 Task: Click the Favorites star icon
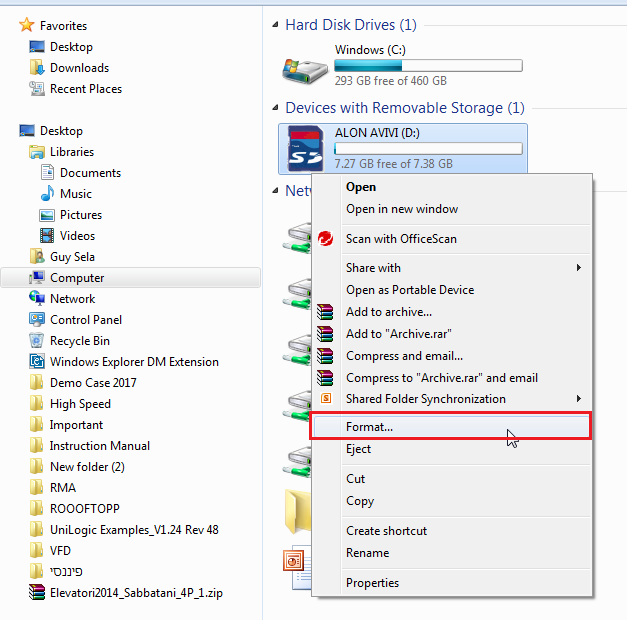(x=27, y=25)
